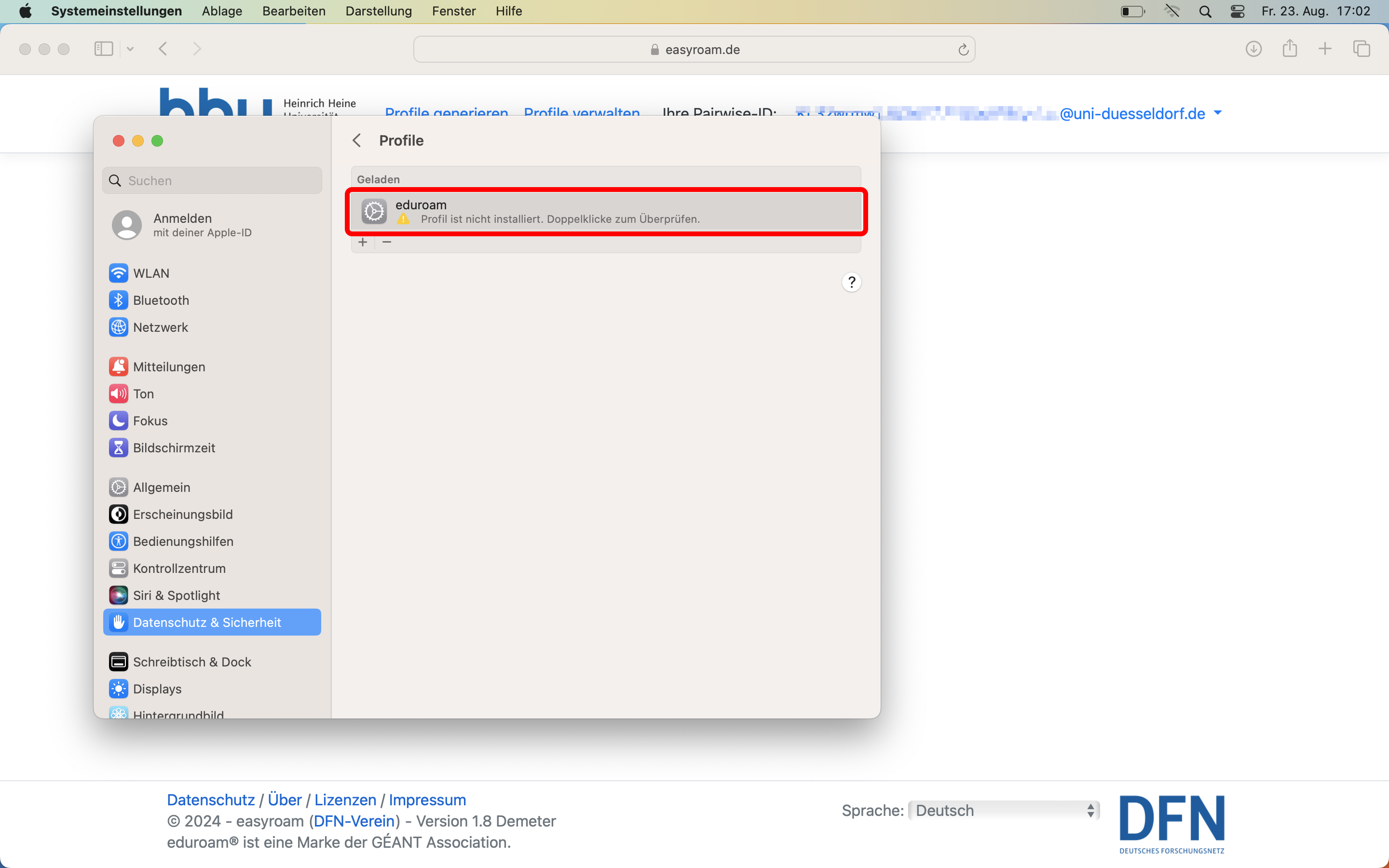Click the Safari share button
This screenshot has width=1389, height=868.
click(1290, 48)
